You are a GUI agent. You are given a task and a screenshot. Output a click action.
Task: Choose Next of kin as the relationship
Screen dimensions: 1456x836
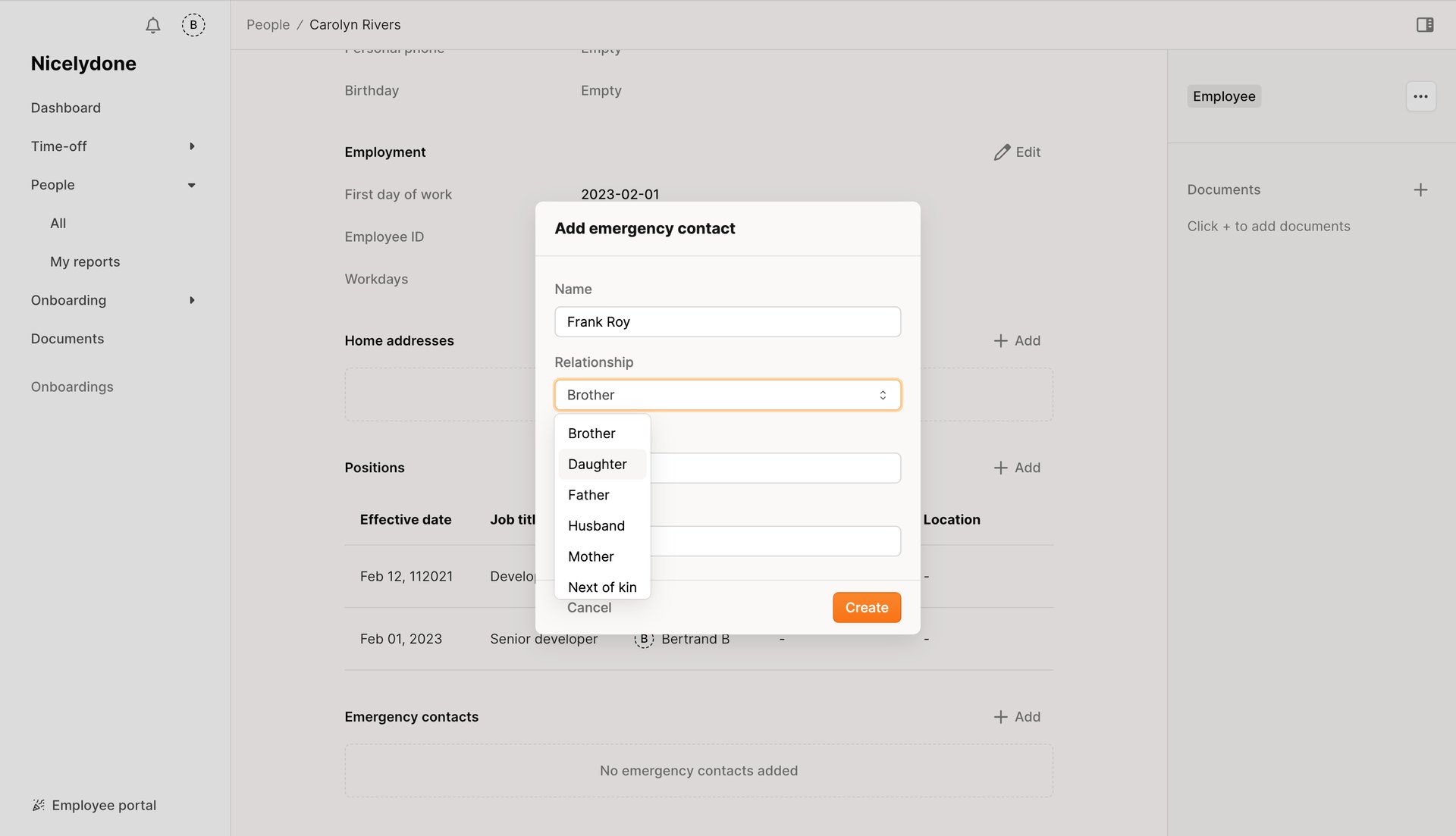(601, 587)
